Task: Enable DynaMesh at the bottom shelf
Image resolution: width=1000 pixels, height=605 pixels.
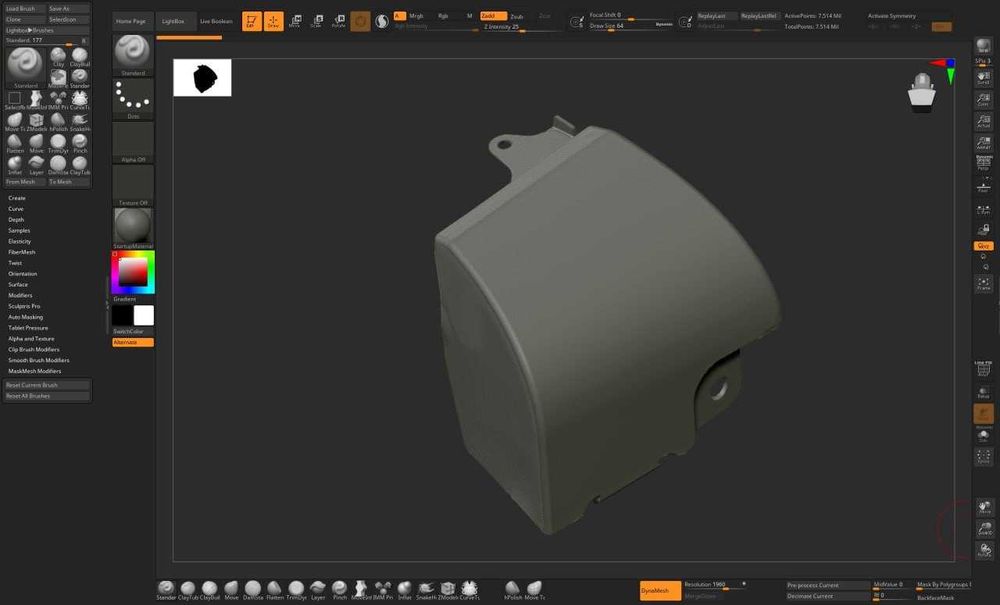Action: point(660,591)
